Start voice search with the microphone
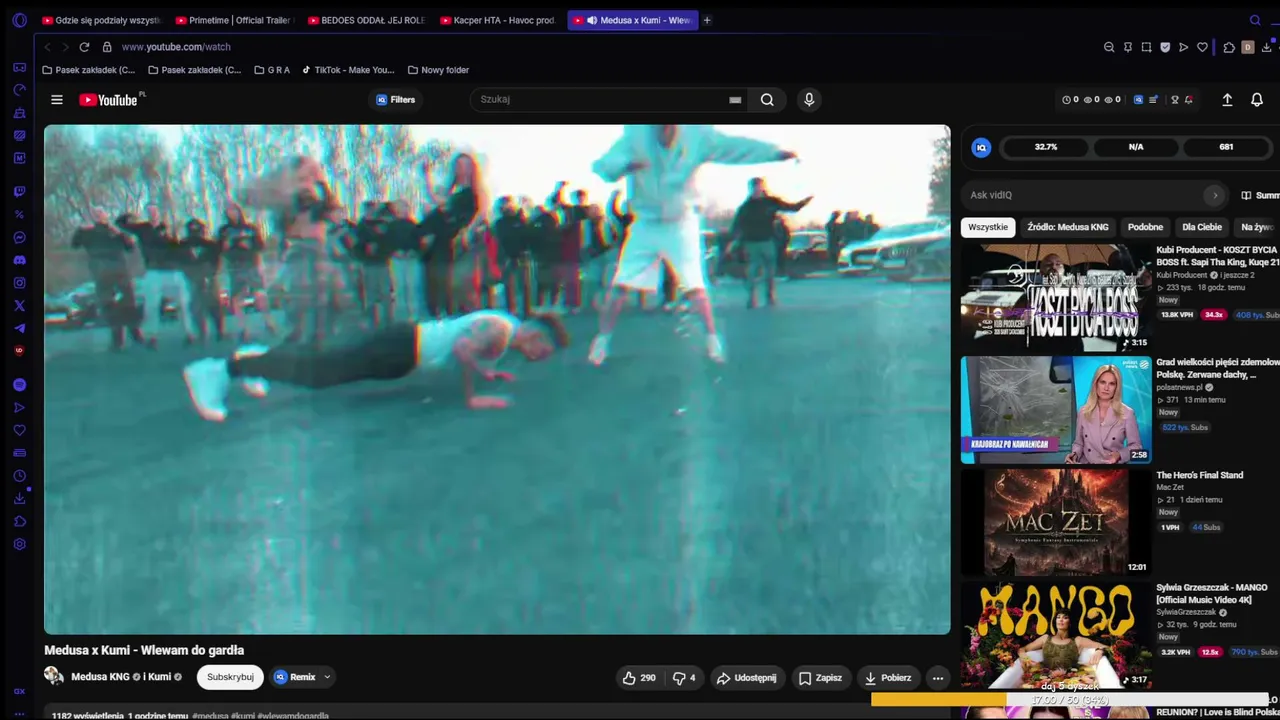1280x720 pixels. tap(809, 99)
